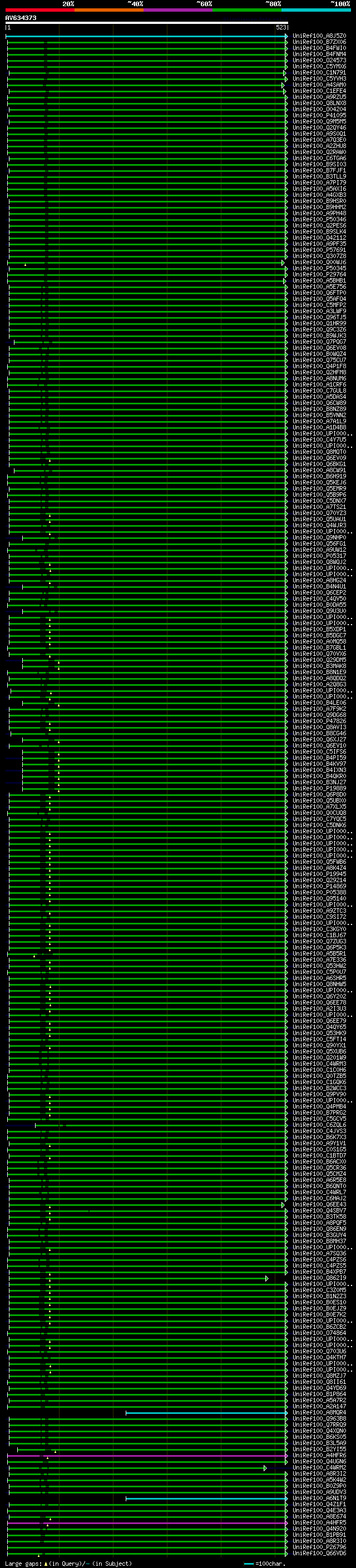
Task: Open hit UniRef100_A5AXI6
Action: pyautogui.click(x=319, y=189)
